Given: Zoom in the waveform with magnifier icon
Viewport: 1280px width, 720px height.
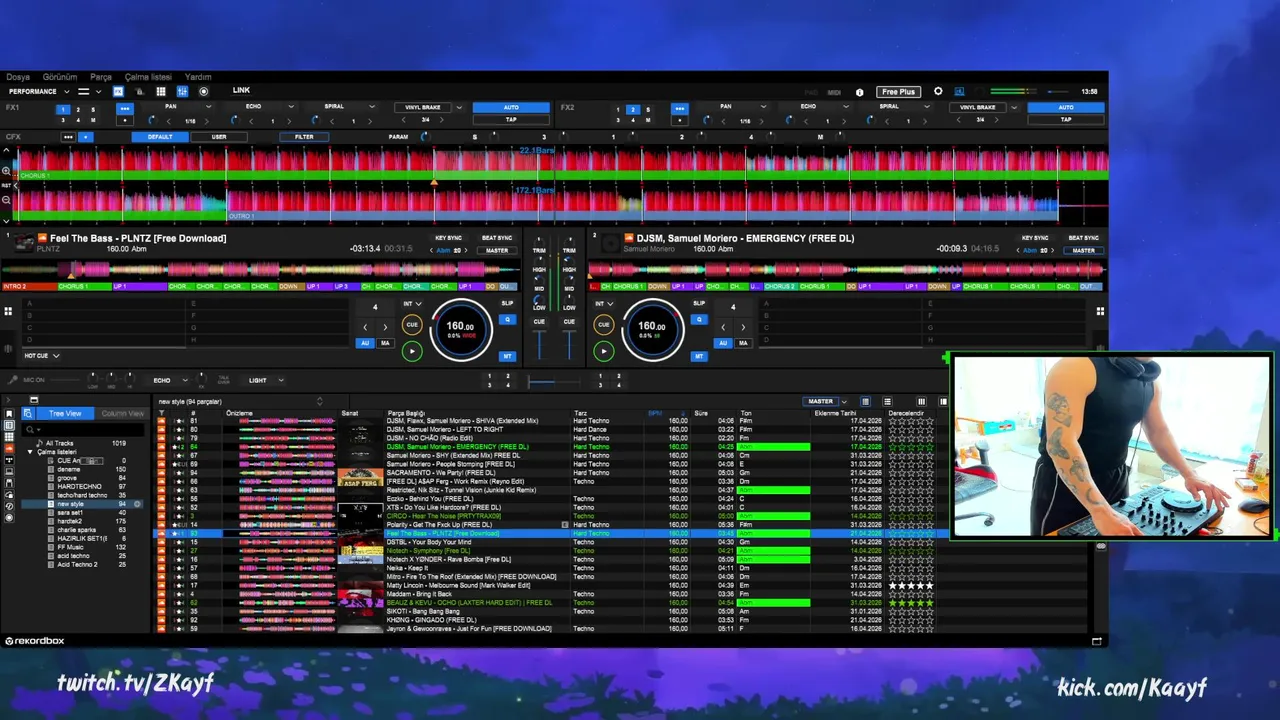Looking at the screenshot, I should 6,171.
